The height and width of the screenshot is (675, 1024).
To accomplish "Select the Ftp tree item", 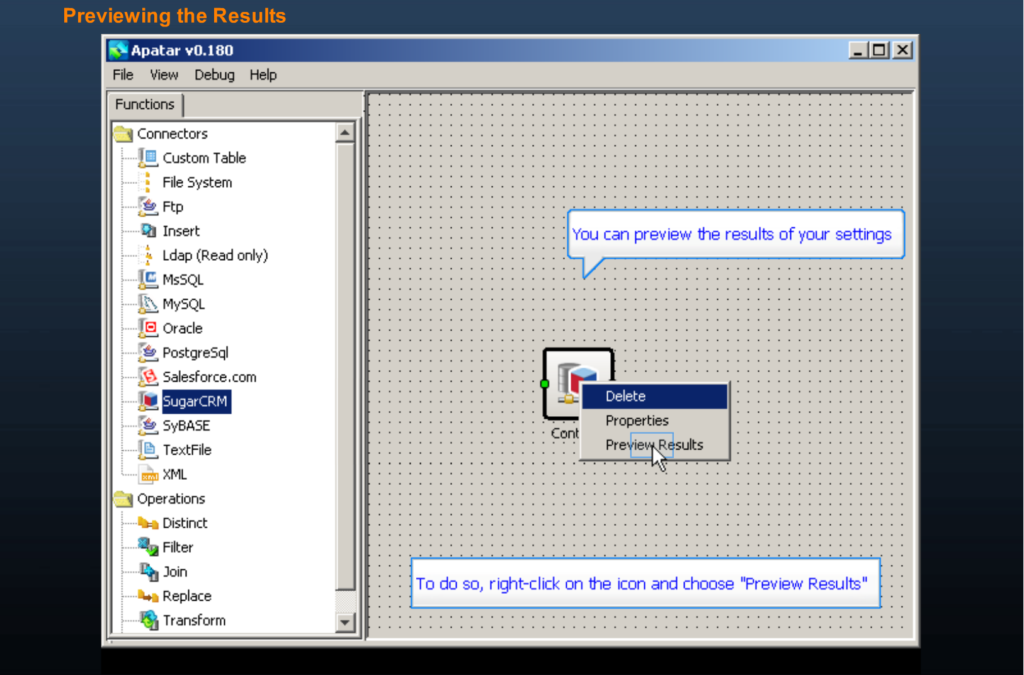I will (x=172, y=206).
